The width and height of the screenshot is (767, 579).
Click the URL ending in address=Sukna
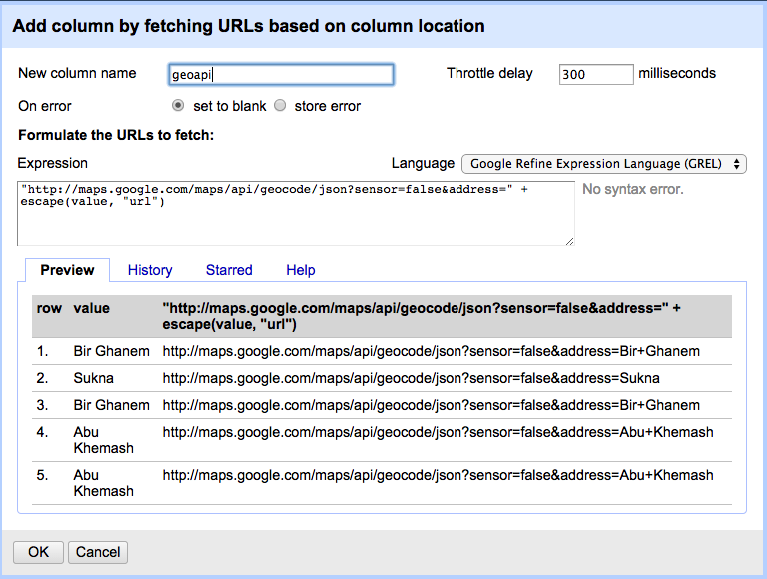point(411,378)
